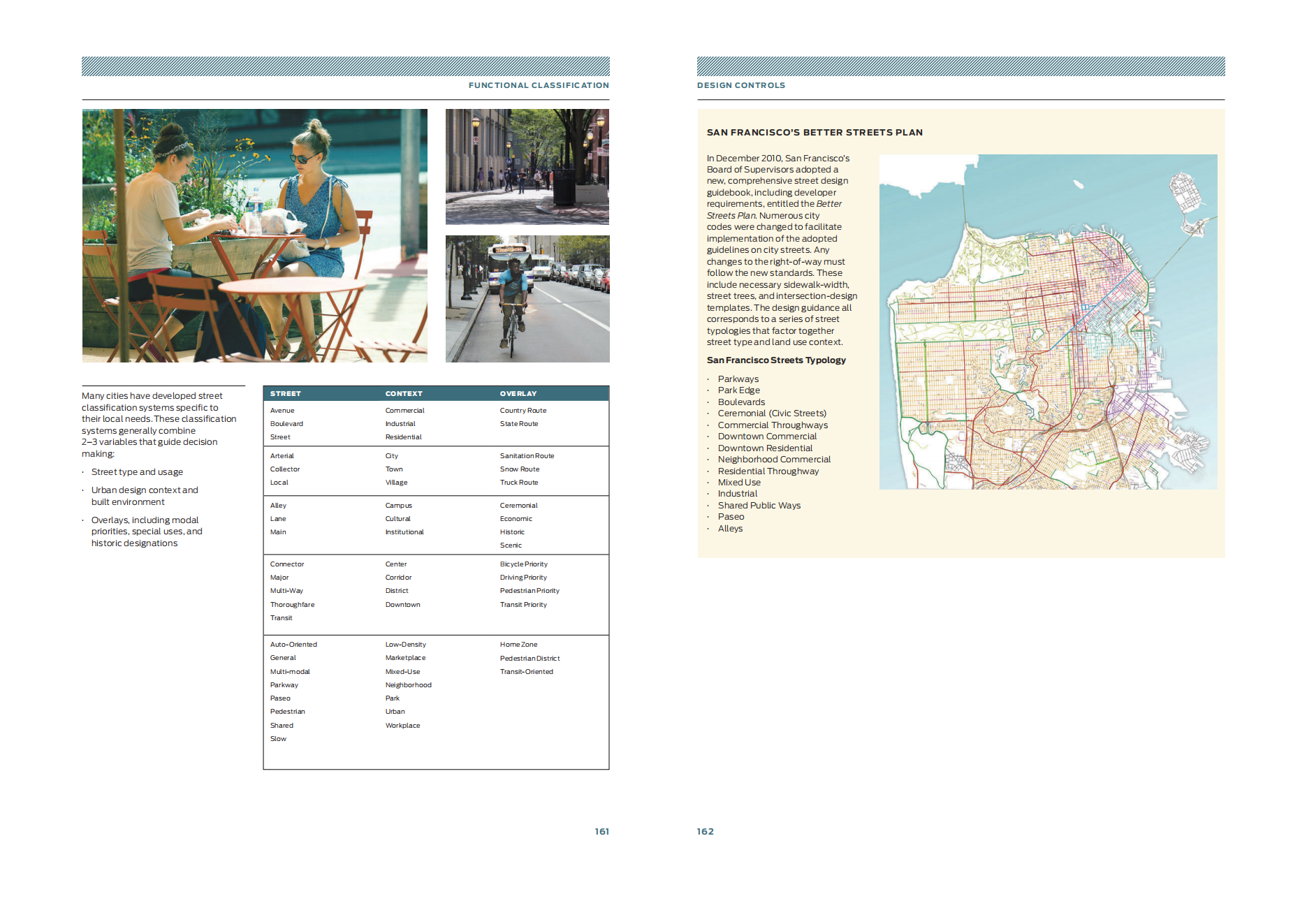Click the CONTEXT column header in table
This screenshot has width=1307, height=924.
[x=403, y=394]
